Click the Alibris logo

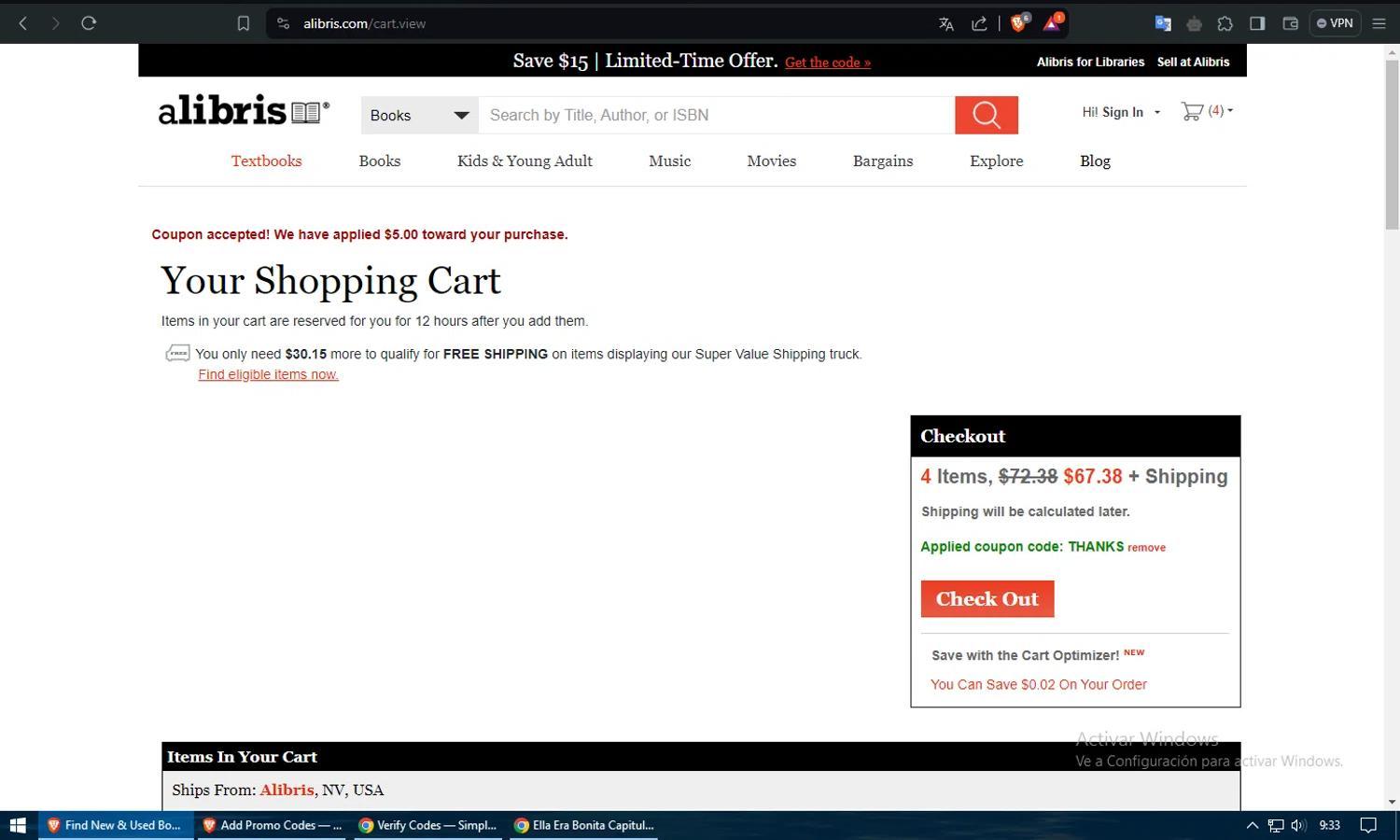click(244, 110)
